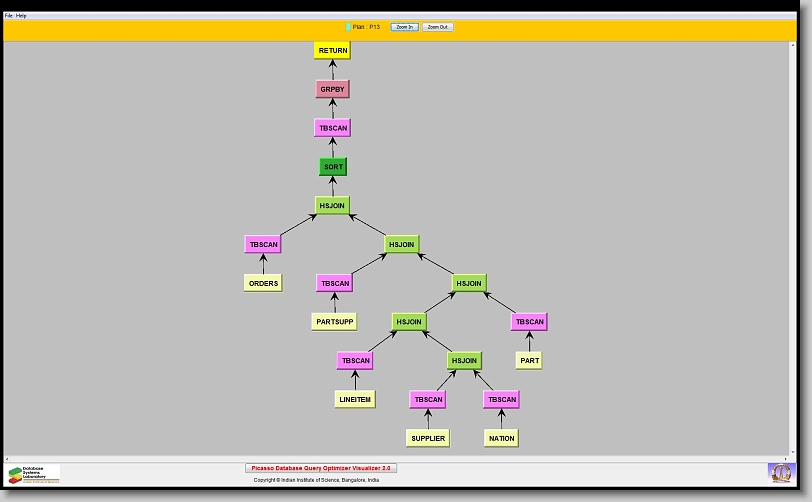The image size is (812, 502).
Task: Click the Zoom In button
Action: [x=404, y=27]
